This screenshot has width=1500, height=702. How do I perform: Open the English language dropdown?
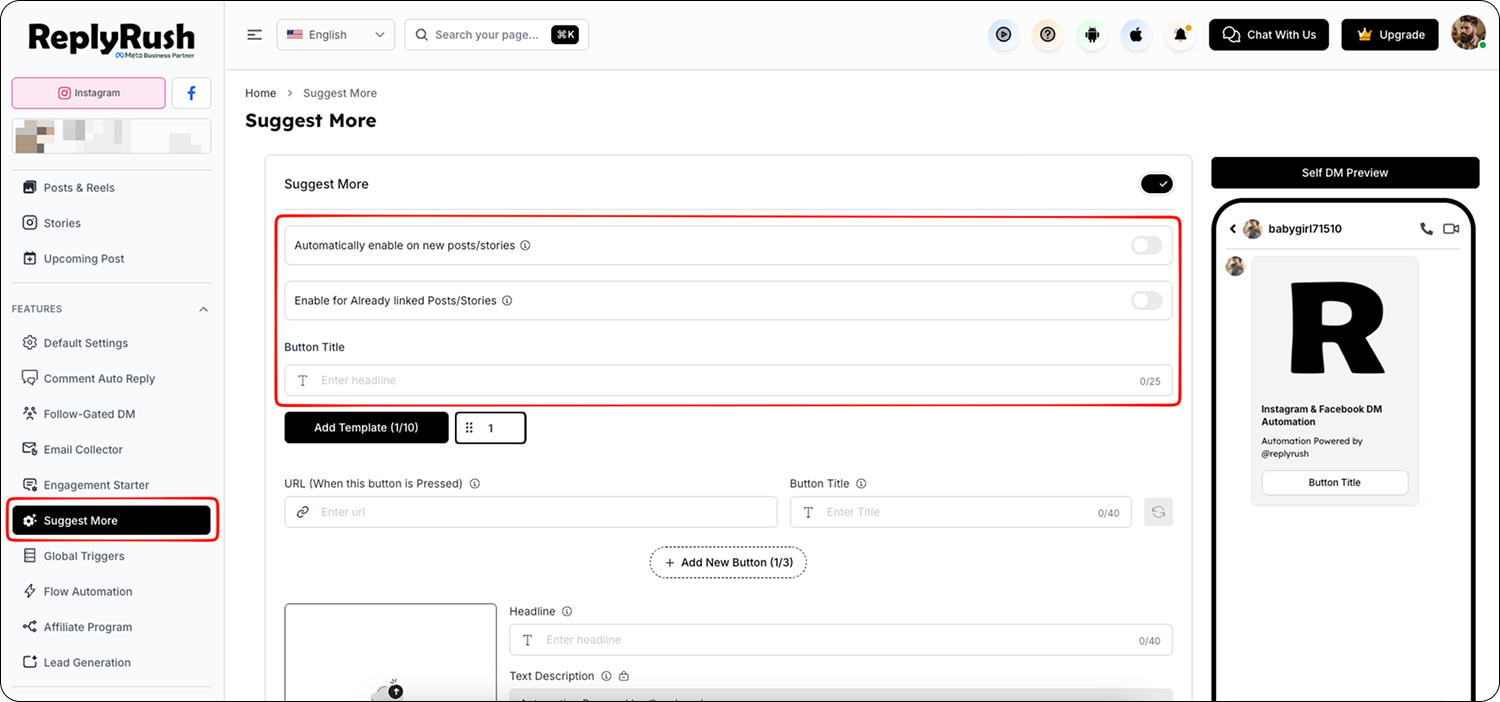(335, 35)
